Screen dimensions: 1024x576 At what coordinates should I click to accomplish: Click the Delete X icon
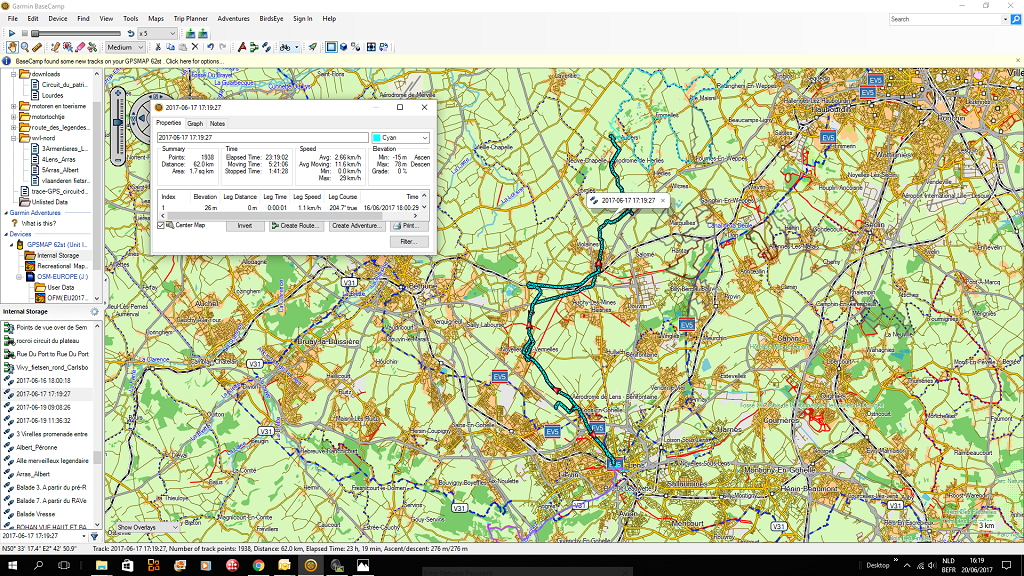pyautogui.click(x=195, y=47)
